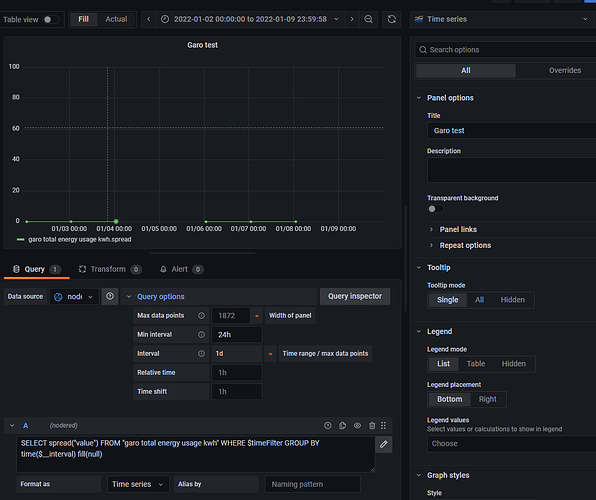Expand the Panel links section

(458, 229)
